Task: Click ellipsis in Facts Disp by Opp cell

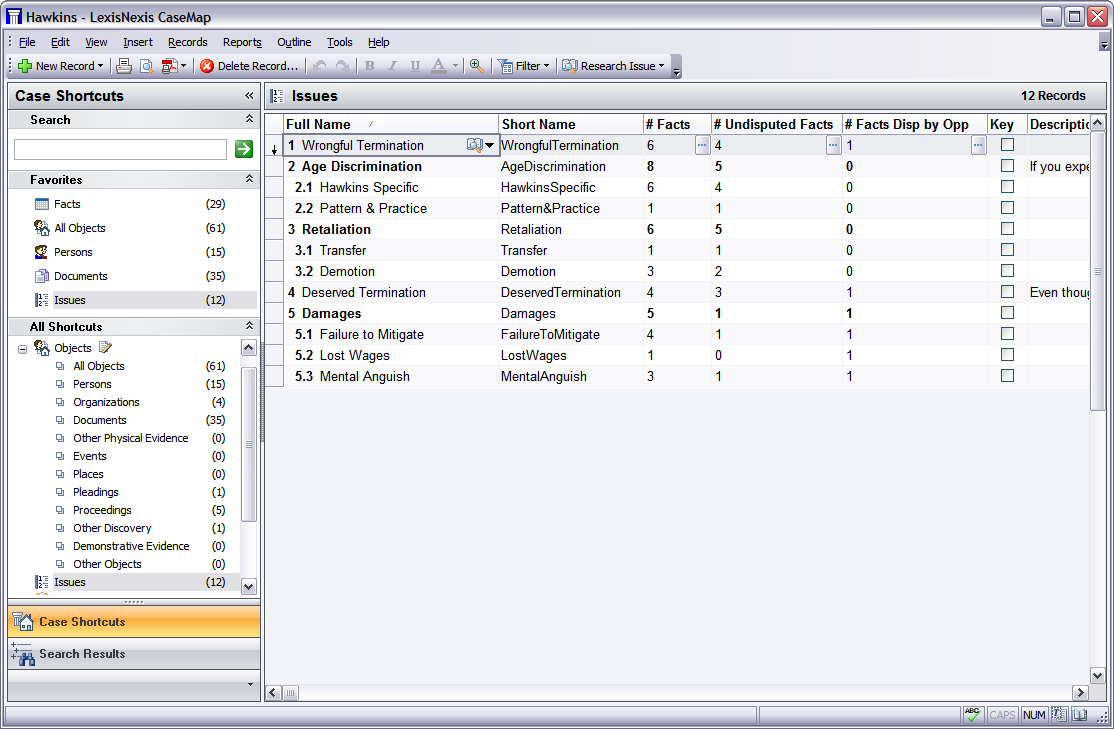Action: point(978,145)
